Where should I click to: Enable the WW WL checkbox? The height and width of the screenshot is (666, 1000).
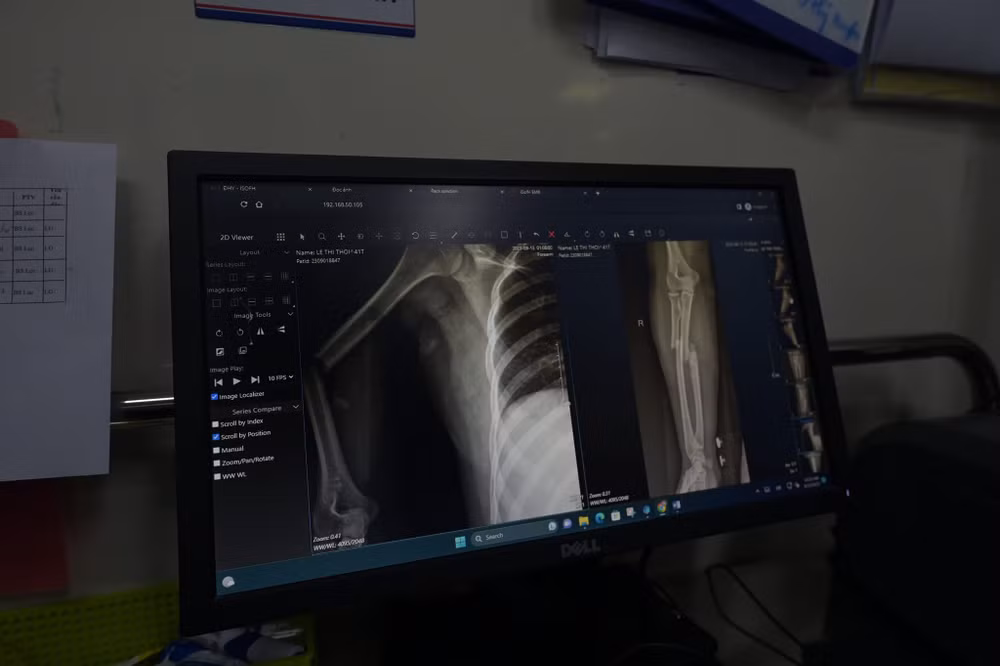tap(217, 475)
